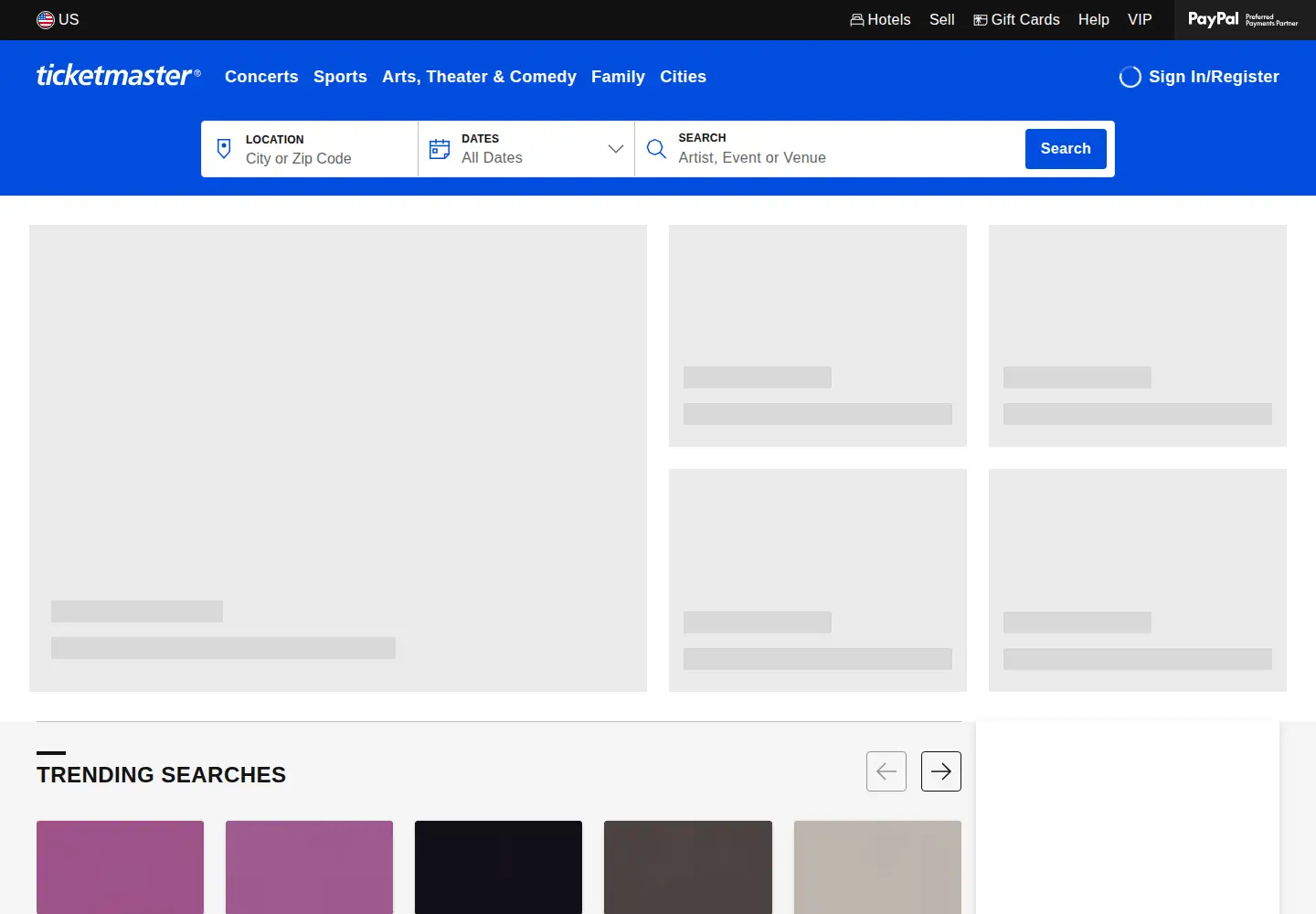Open the beige trending thumbnail

pyautogui.click(x=877, y=866)
